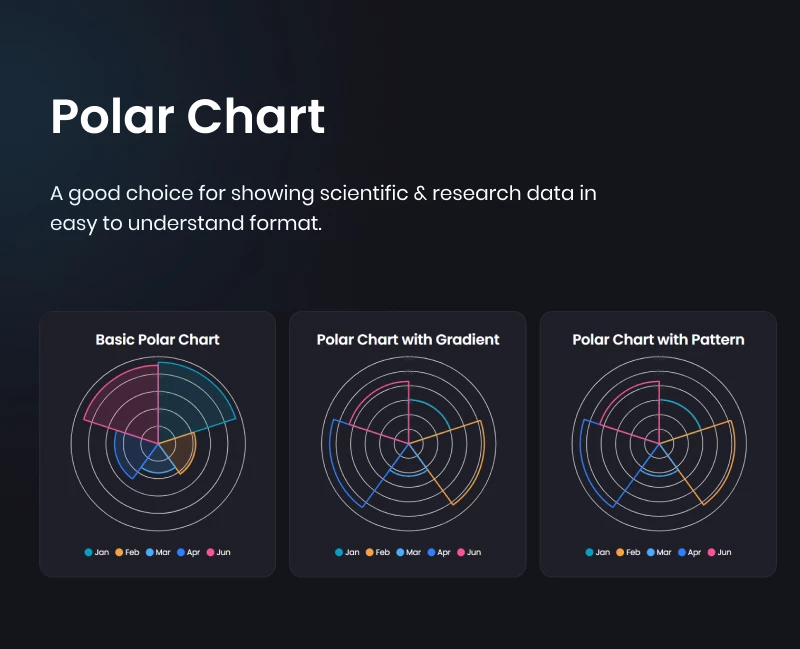The width and height of the screenshot is (800, 649).
Task: Click Feb orange dot in Gradient chart legend
Action: (369, 552)
